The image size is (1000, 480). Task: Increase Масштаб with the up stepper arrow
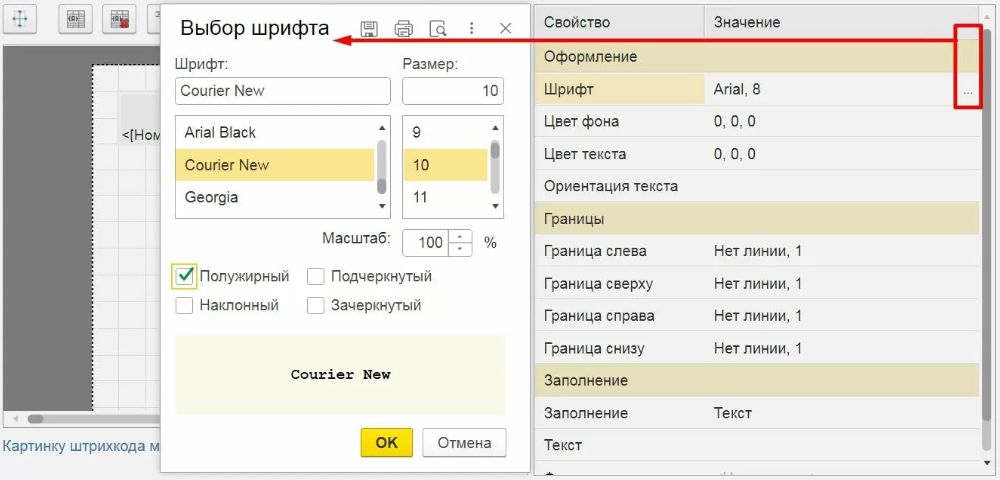coord(460,236)
